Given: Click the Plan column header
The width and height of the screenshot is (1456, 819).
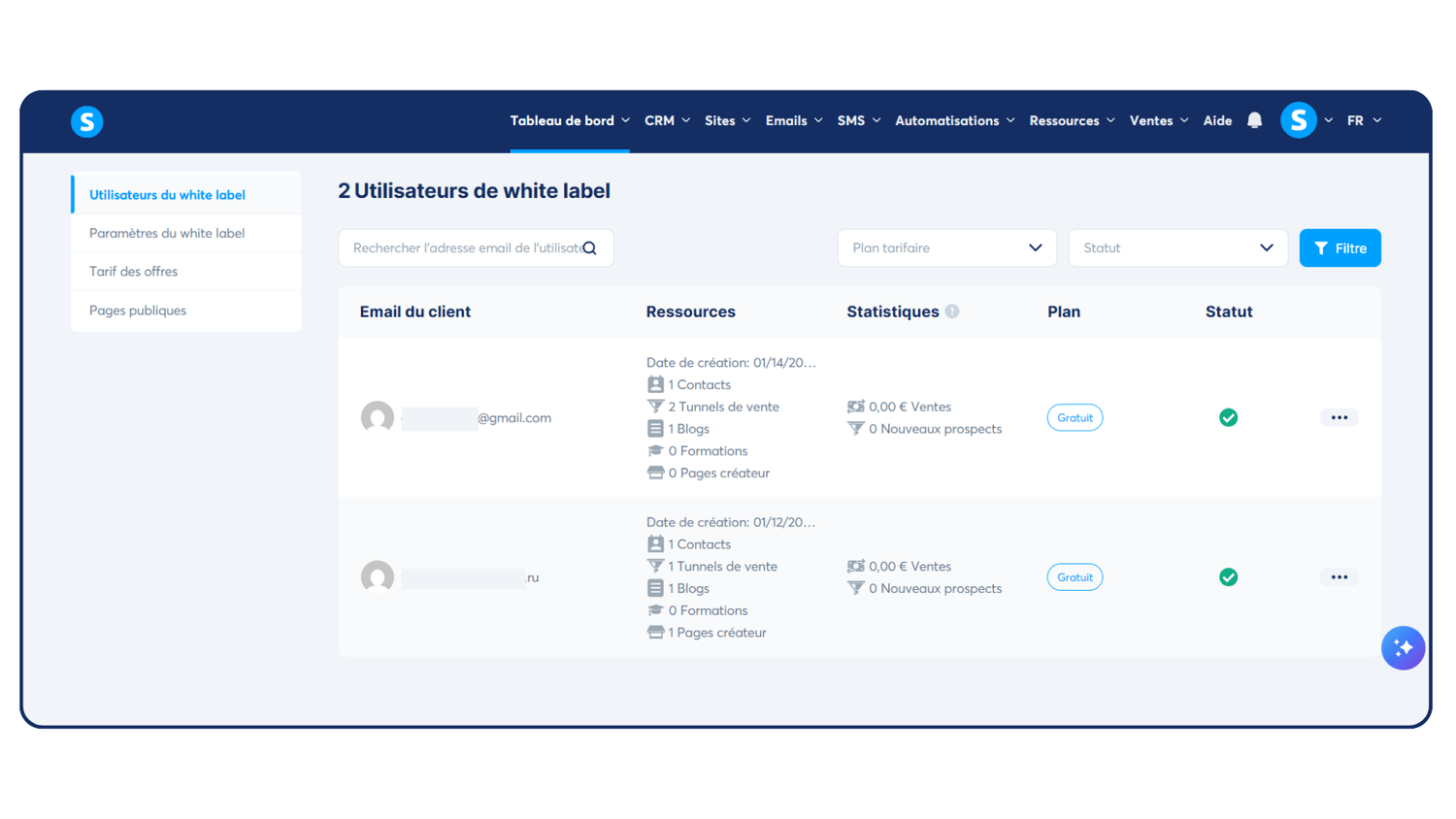Looking at the screenshot, I should [x=1064, y=311].
